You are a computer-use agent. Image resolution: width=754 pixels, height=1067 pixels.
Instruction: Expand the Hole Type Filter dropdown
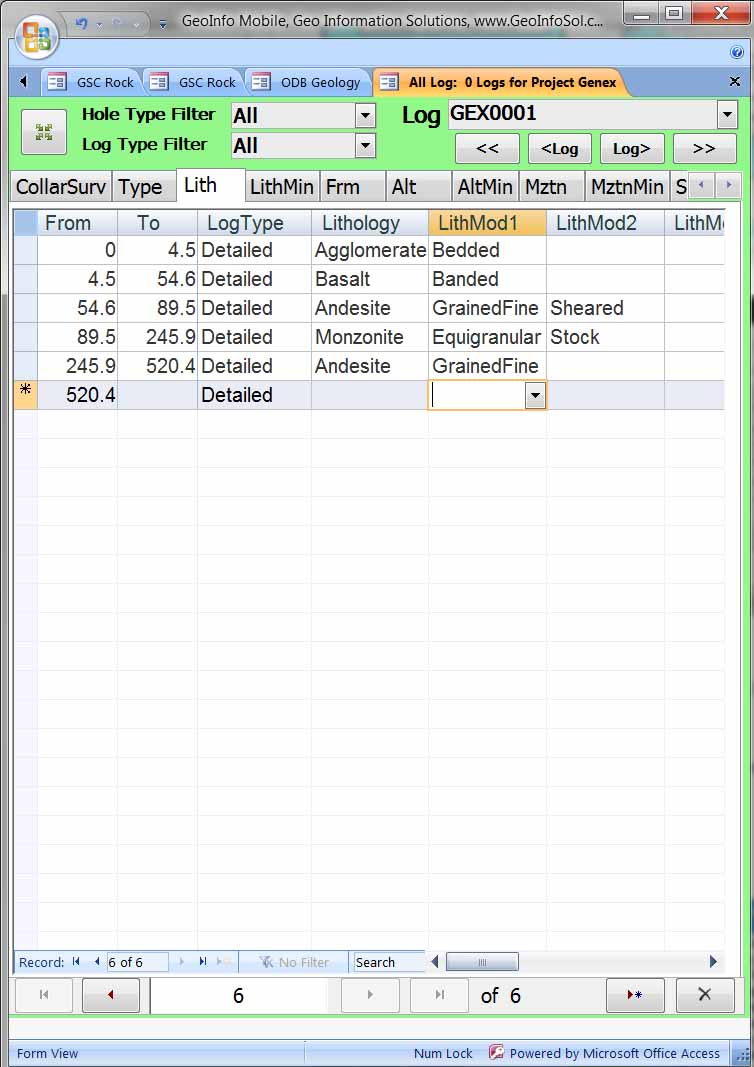365,116
